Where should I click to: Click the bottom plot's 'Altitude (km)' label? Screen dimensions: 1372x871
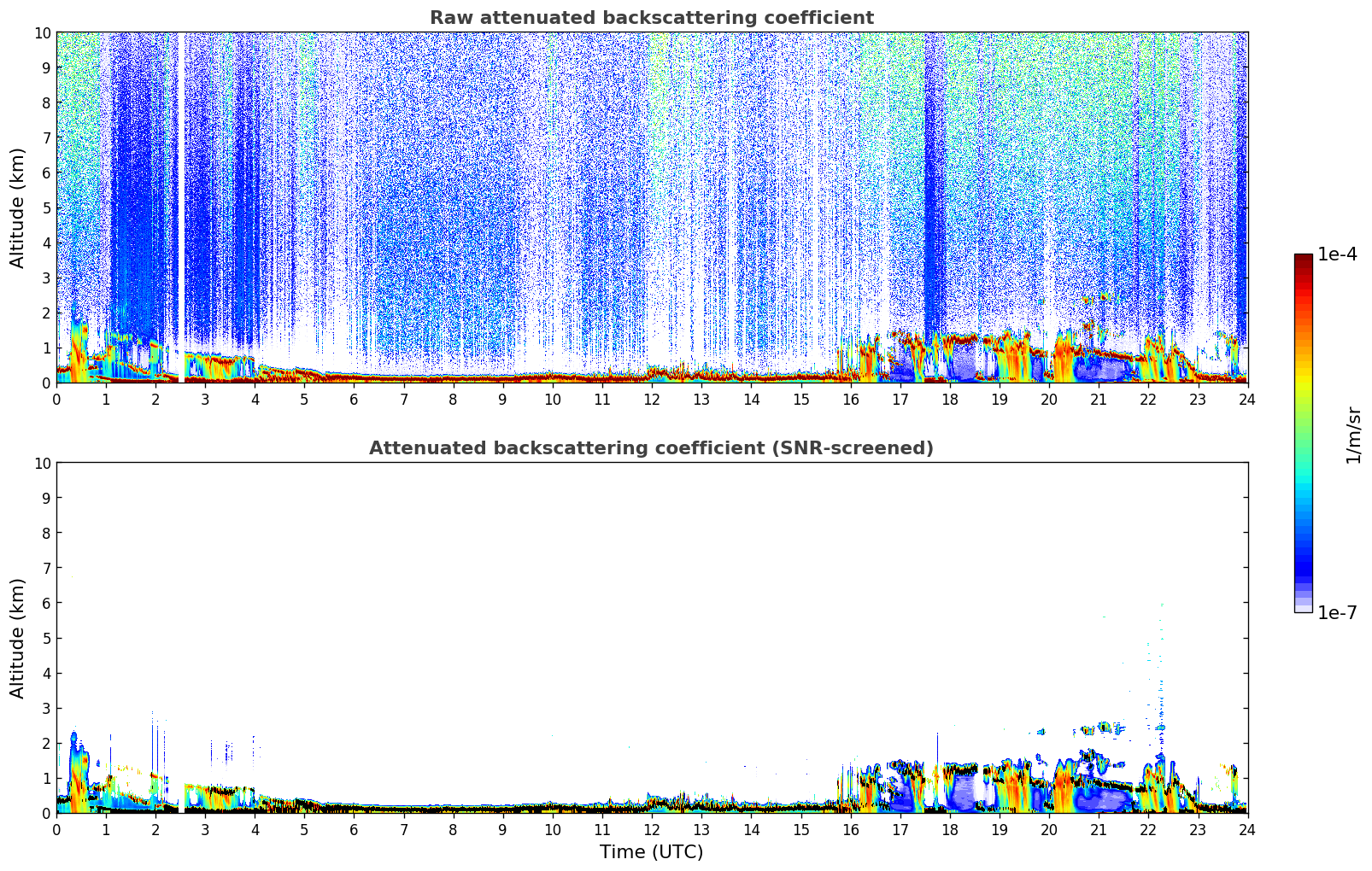click(x=18, y=638)
